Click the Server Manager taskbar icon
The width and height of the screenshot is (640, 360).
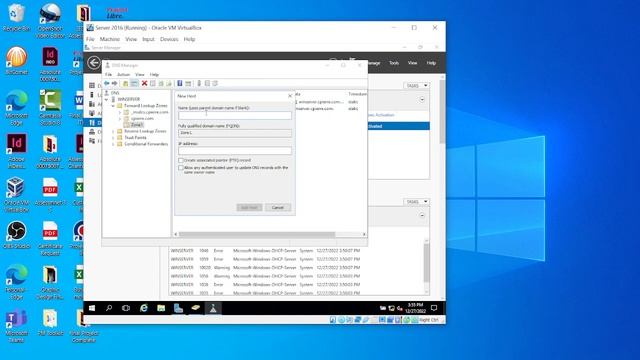(178, 308)
